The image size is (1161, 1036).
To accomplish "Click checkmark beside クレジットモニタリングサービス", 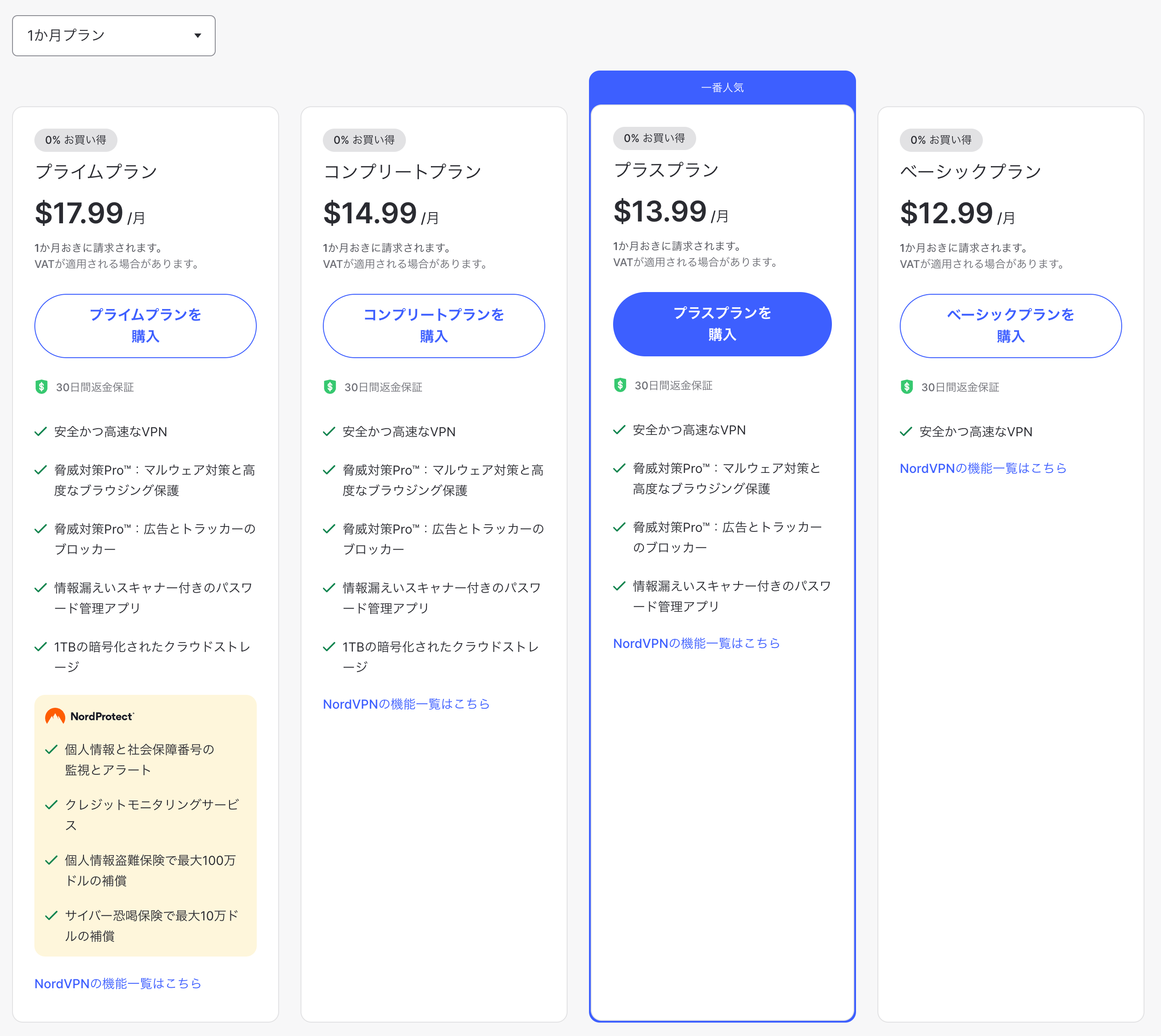I will [51, 804].
